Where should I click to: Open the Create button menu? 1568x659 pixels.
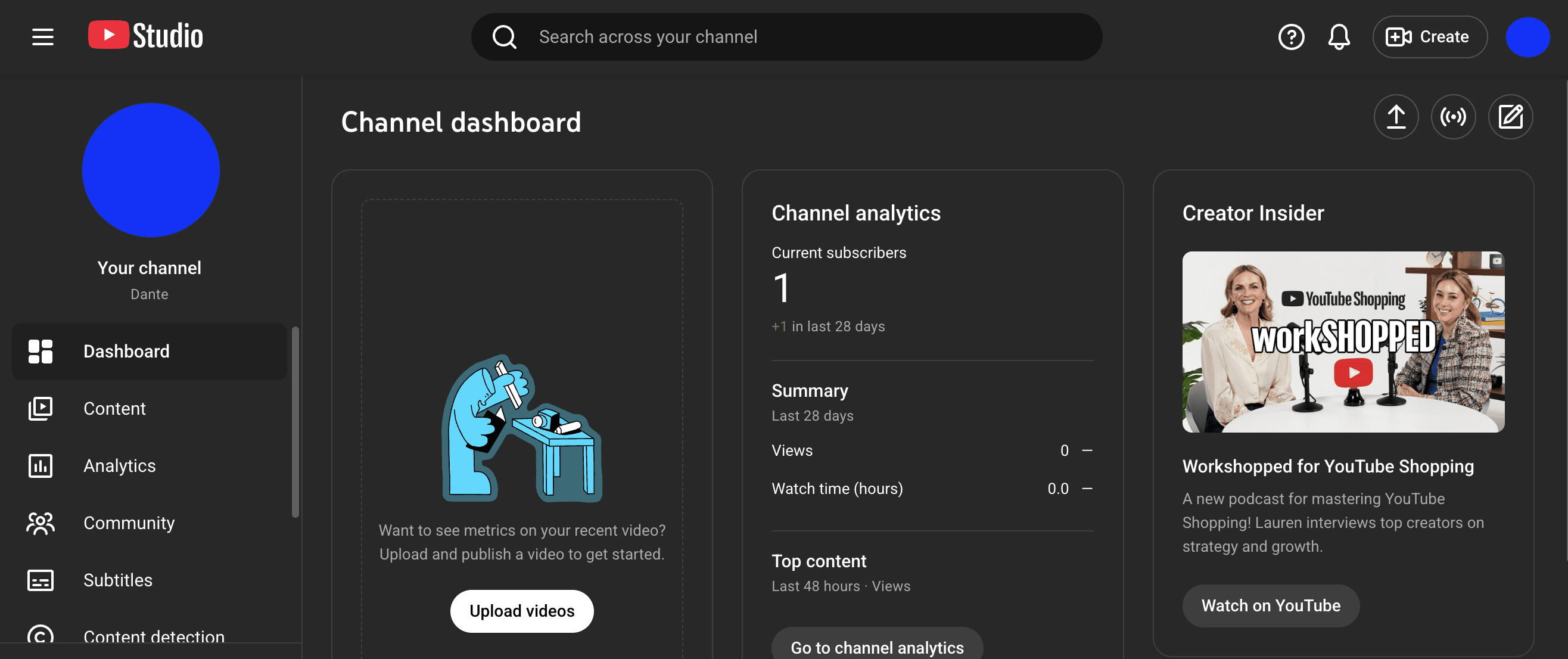pyautogui.click(x=1429, y=36)
